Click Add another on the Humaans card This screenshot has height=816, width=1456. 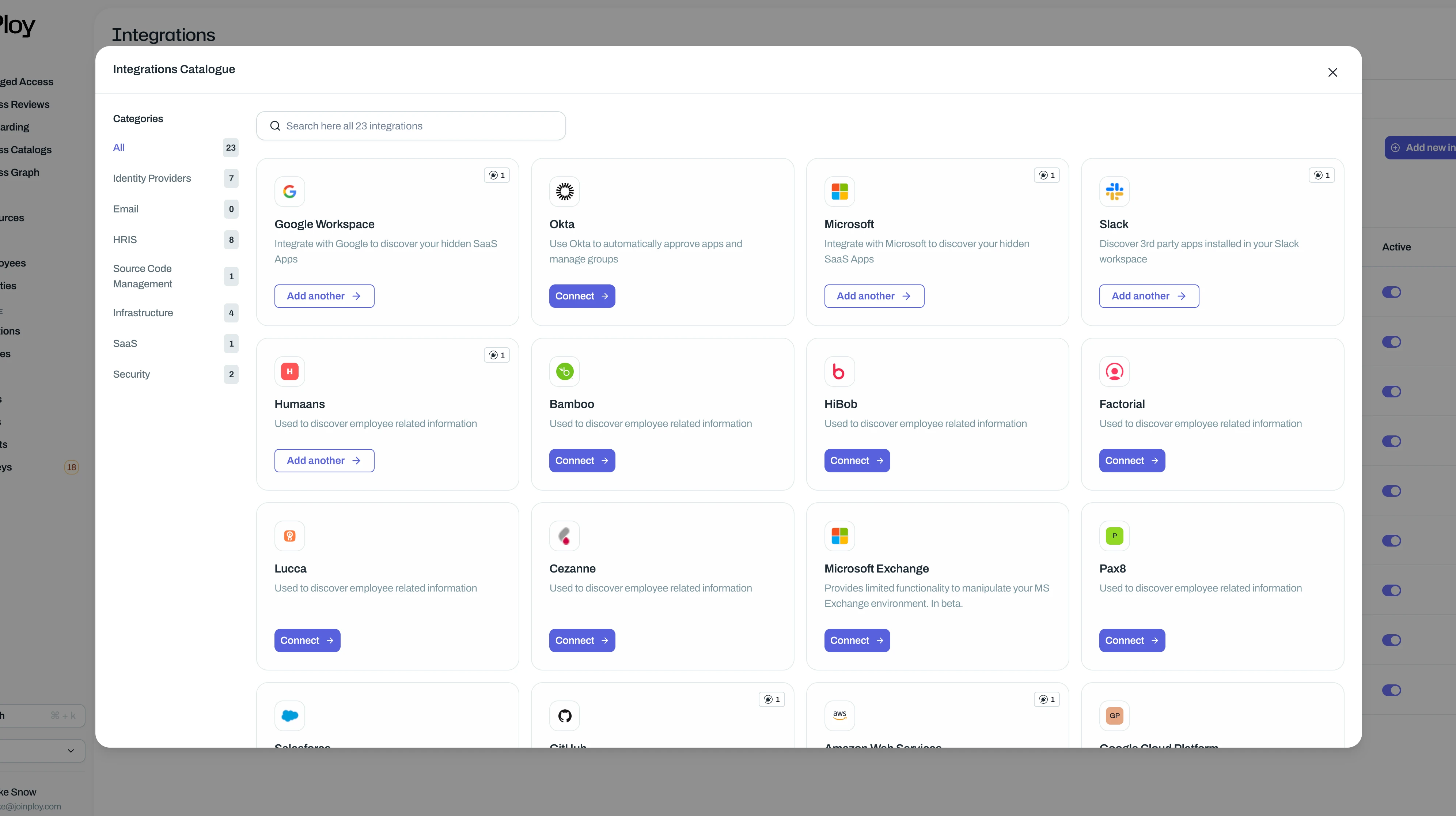tap(324, 461)
